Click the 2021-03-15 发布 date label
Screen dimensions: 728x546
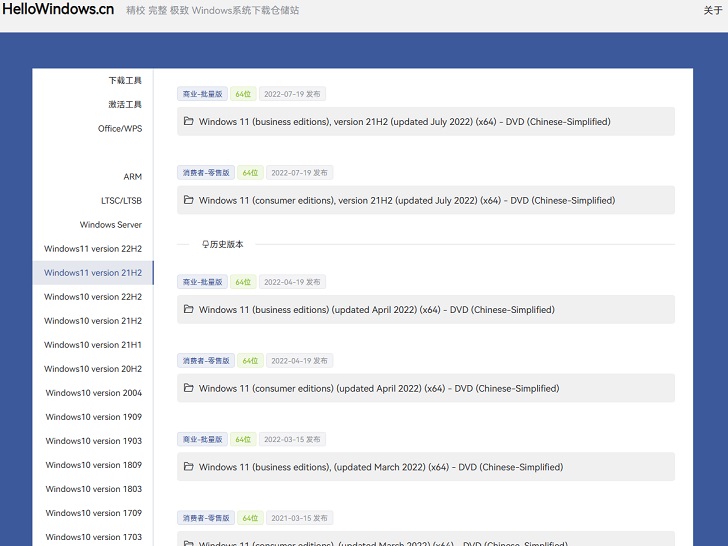click(299, 518)
